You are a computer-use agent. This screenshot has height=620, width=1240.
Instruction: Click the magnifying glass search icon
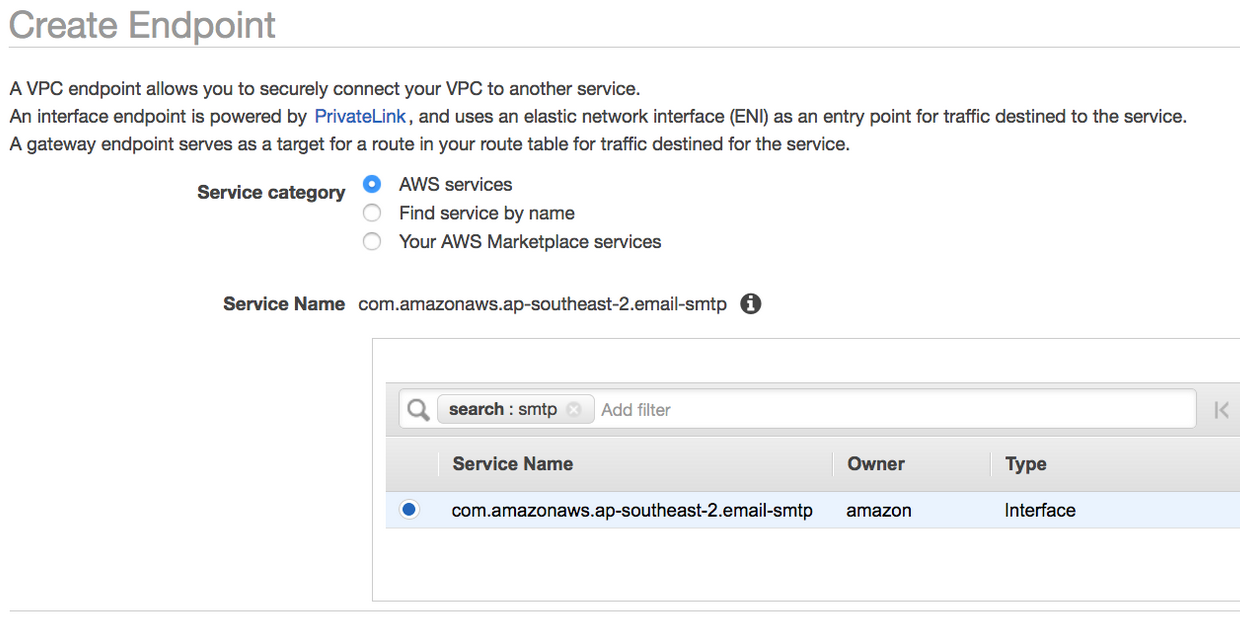(417, 409)
